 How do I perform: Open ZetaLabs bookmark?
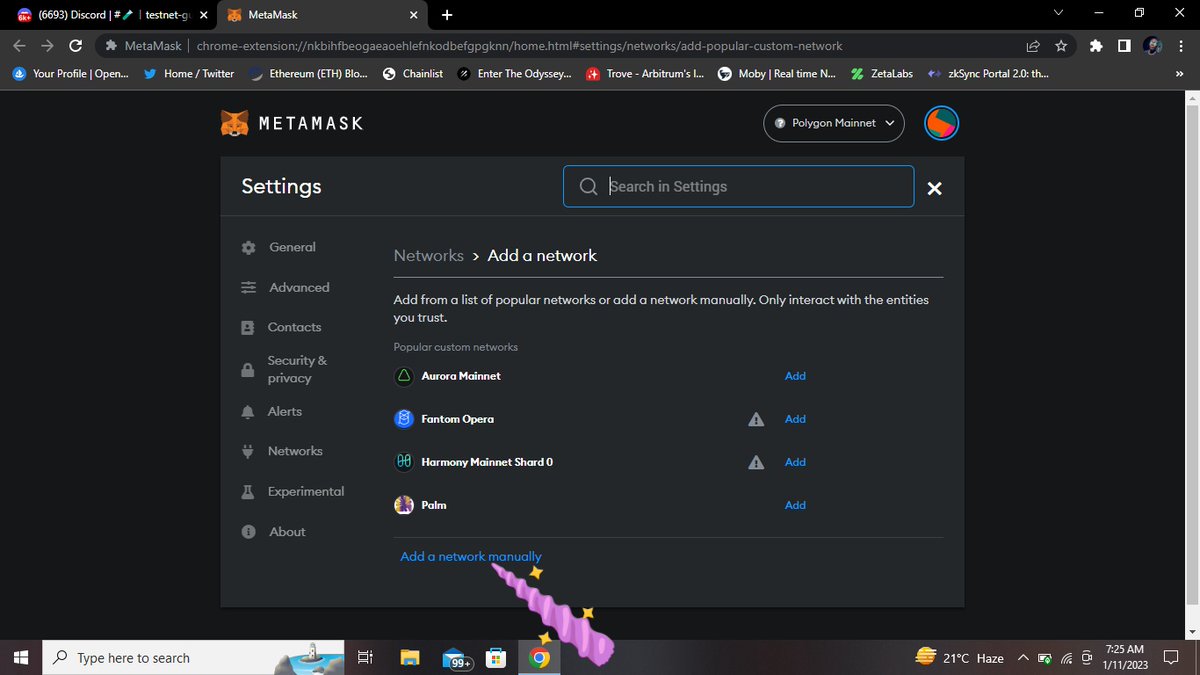[x=881, y=73]
